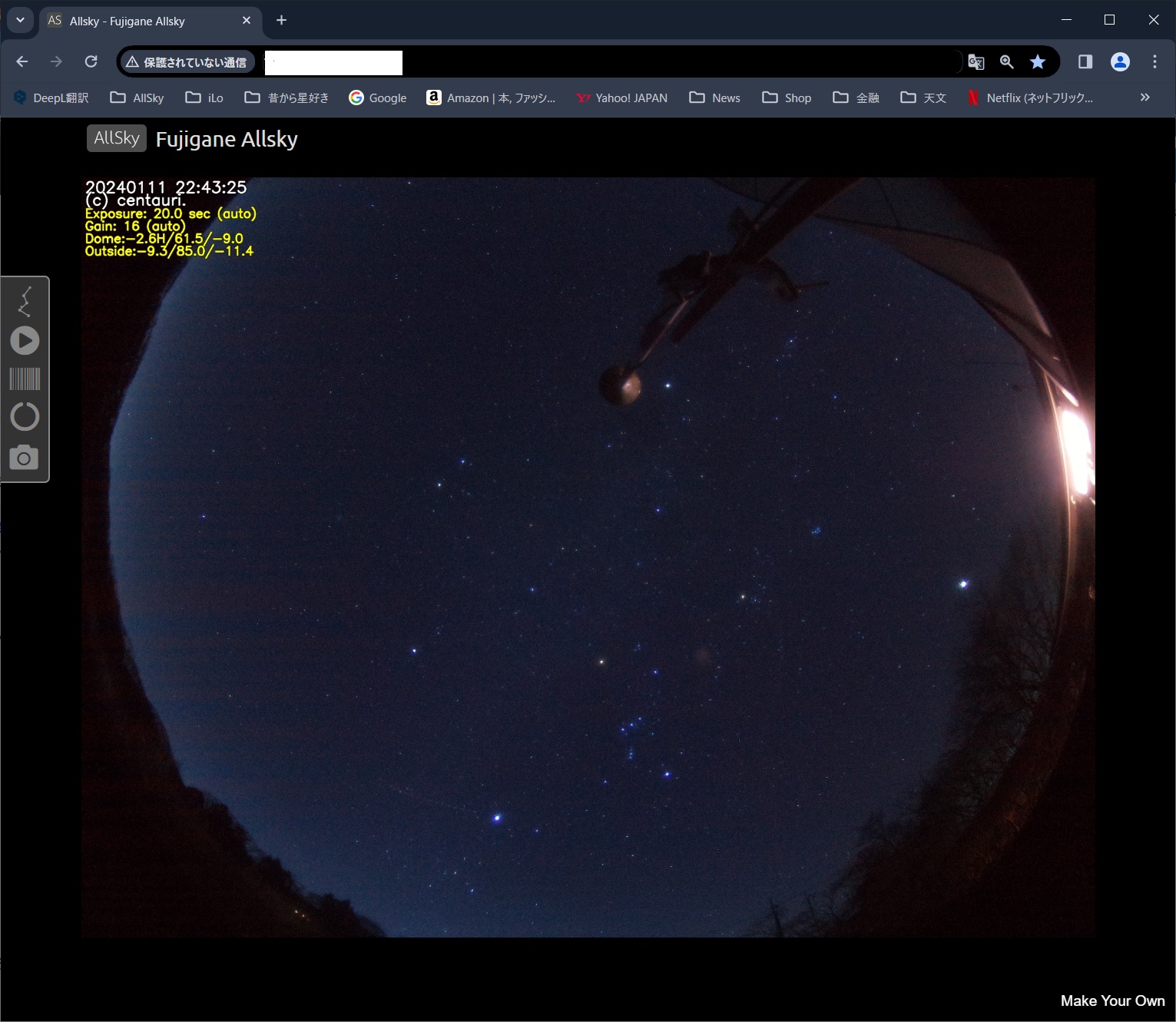Open the camera snapshot icon in sidebar
The height and width of the screenshot is (1022, 1176).
[24, 457]
